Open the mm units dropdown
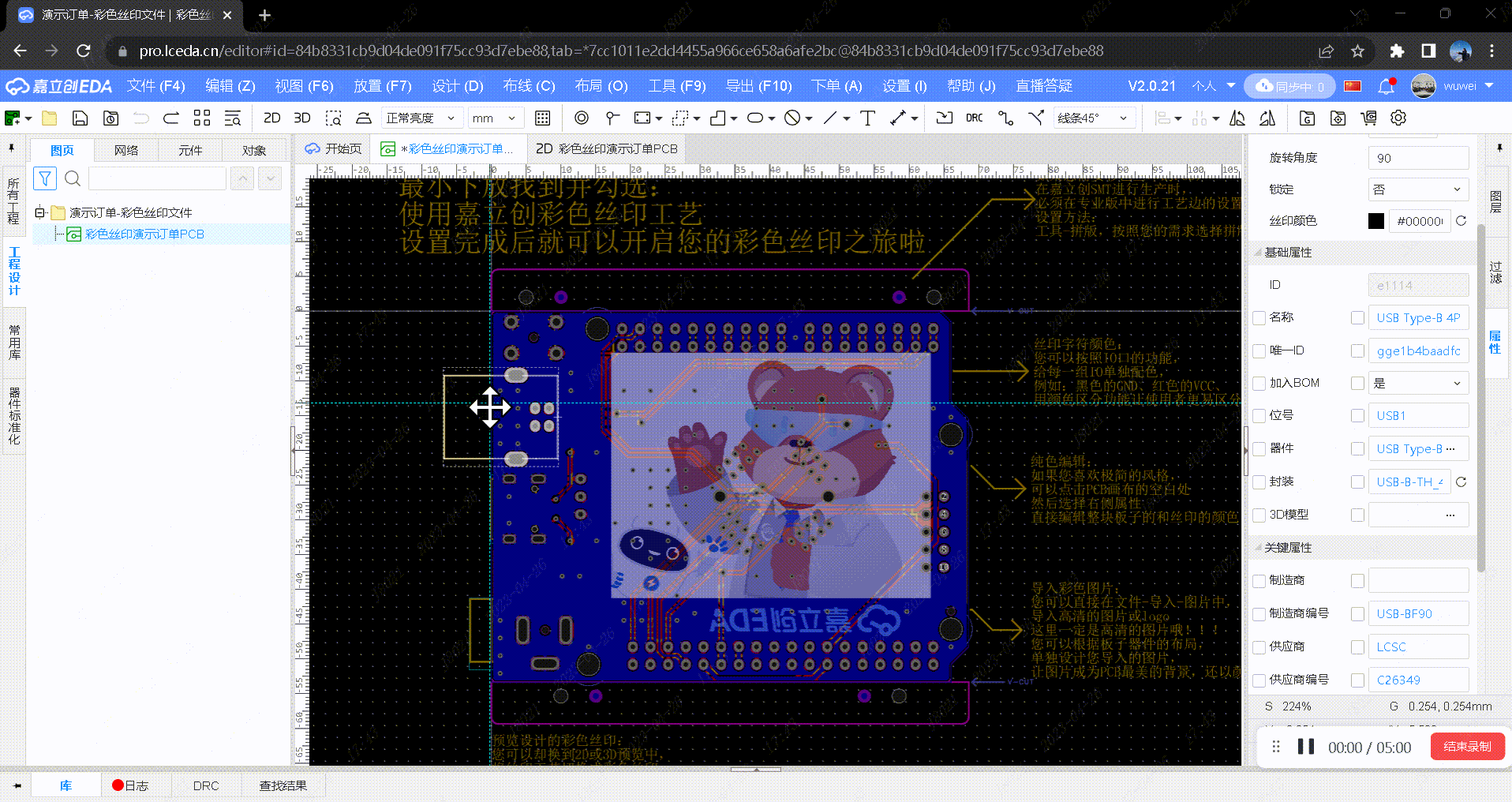Image resolution: width=1512 pixels, height=802 pixels. coord(494,118)
